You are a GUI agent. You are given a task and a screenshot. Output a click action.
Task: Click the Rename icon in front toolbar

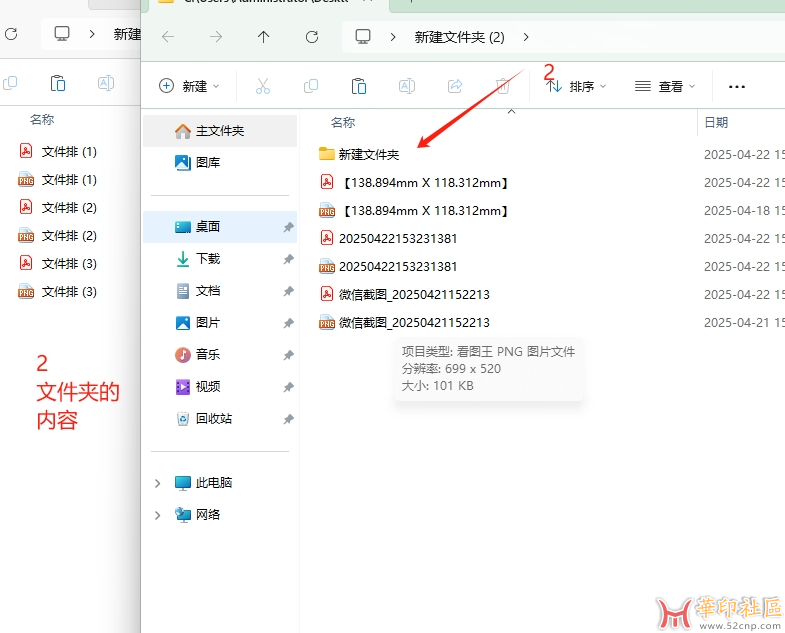point(407,87)
